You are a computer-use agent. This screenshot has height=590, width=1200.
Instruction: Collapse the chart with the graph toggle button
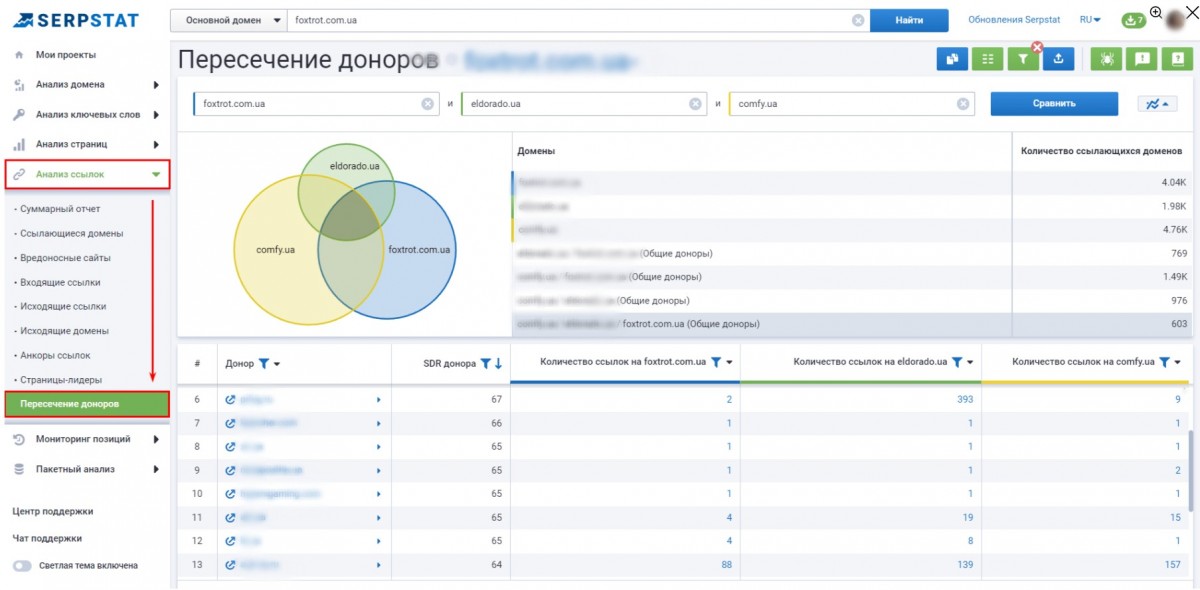click(1157, 103)
